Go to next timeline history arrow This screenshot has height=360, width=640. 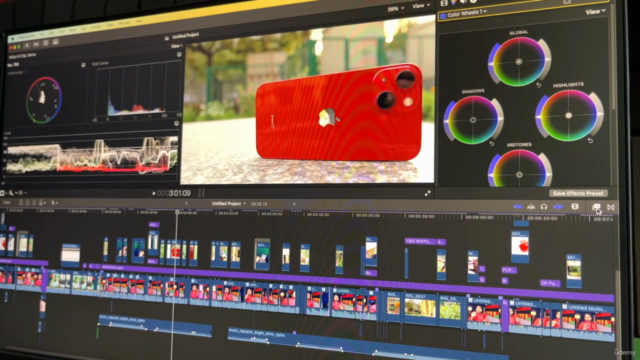point(293,203)
